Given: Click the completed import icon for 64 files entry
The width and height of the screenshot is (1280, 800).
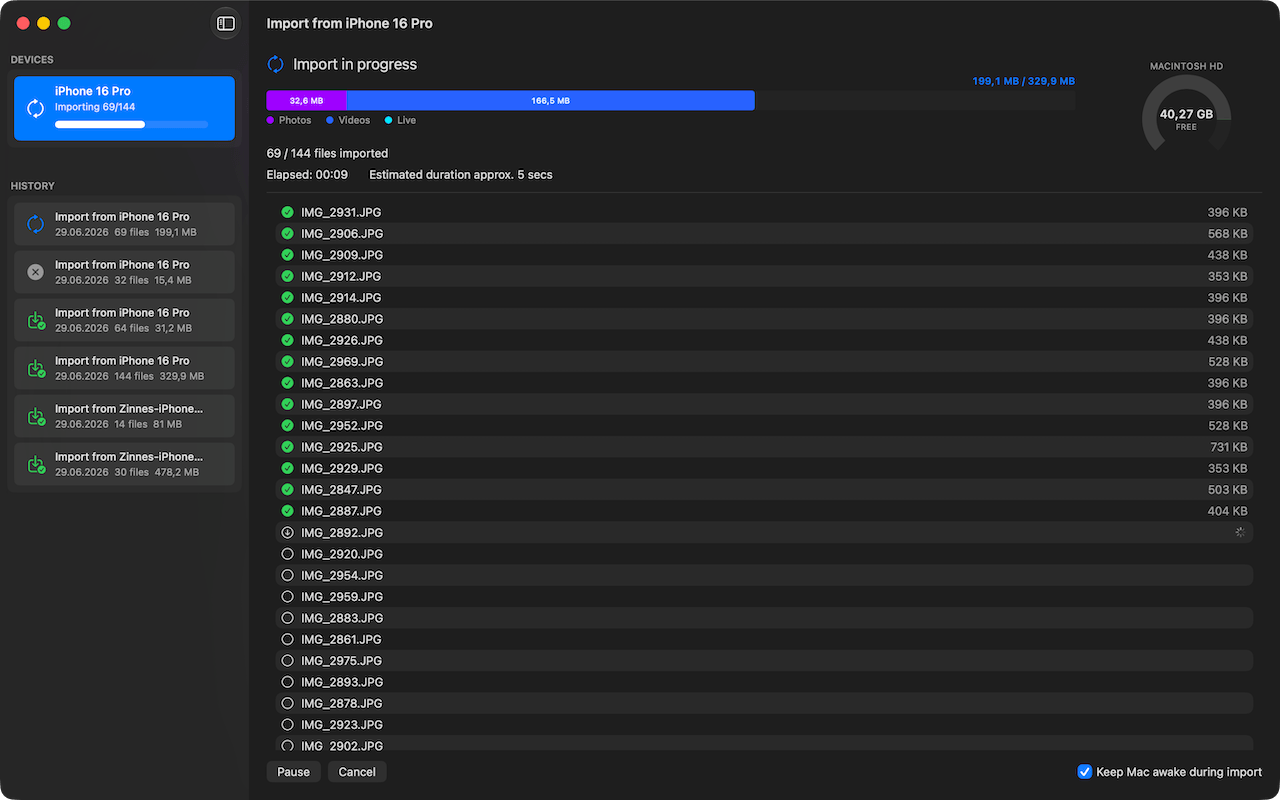Looking at the screenshot, I should pyautogui.click(x=35, y=320).
